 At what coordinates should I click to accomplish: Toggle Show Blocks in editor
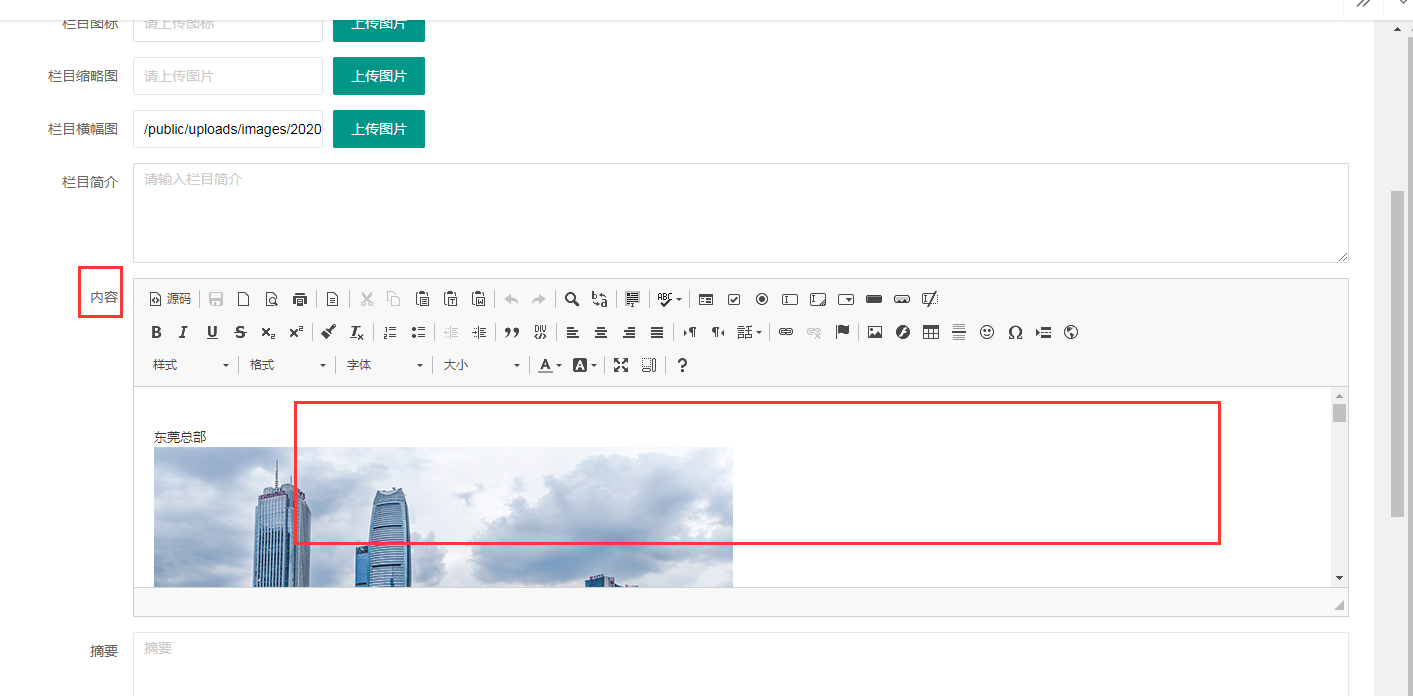(649, 365)
